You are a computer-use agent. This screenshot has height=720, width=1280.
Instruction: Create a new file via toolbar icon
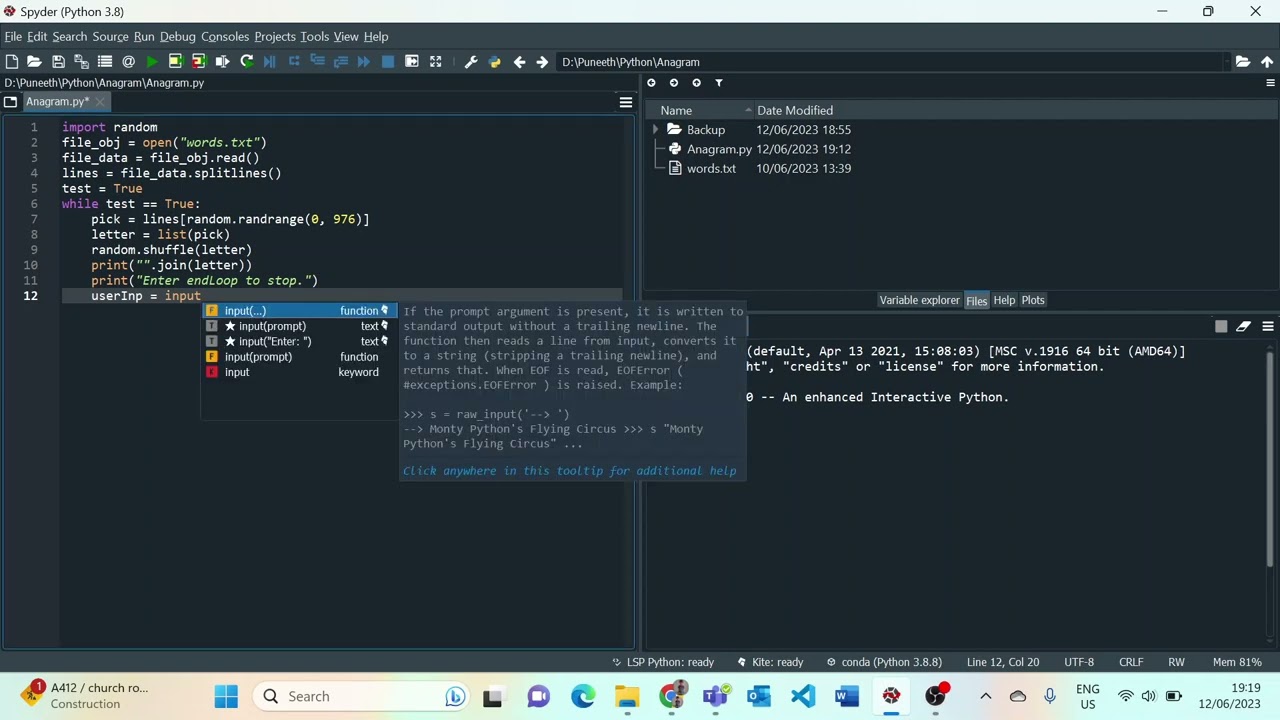[x=12, y=62]
